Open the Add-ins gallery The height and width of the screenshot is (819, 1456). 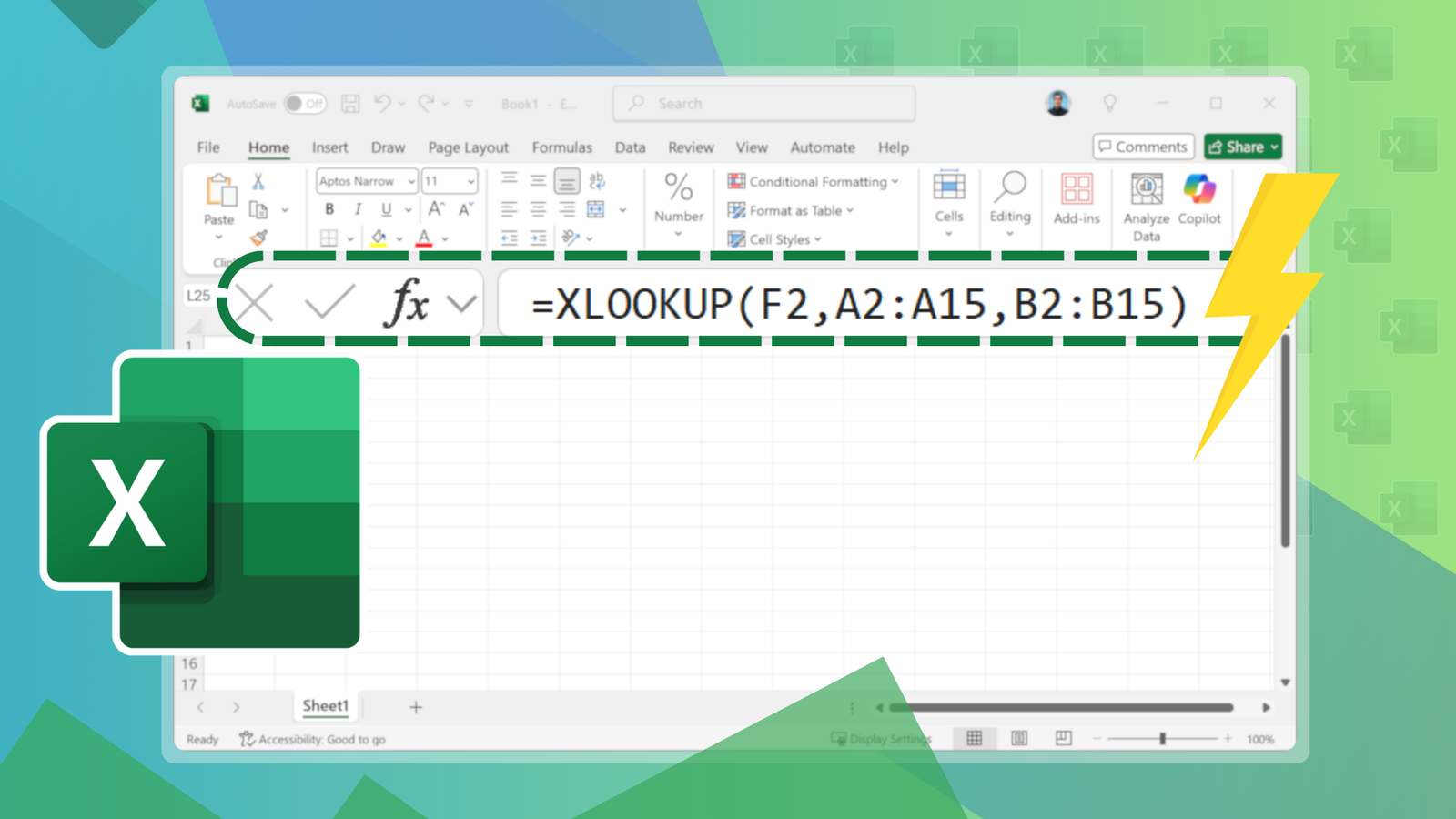click(x=1077, y=188)
